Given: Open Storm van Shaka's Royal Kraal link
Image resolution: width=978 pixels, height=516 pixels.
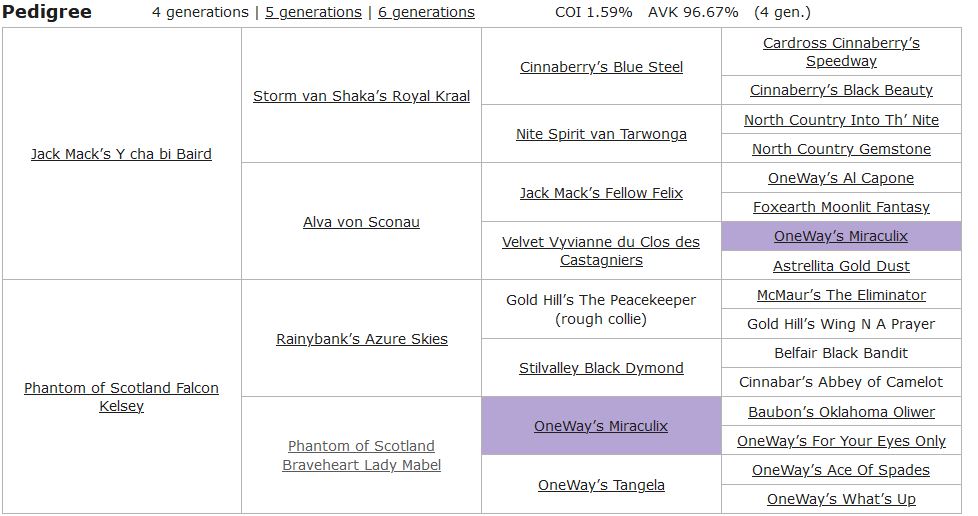Looking at the screenshot, I should (361, 96).
